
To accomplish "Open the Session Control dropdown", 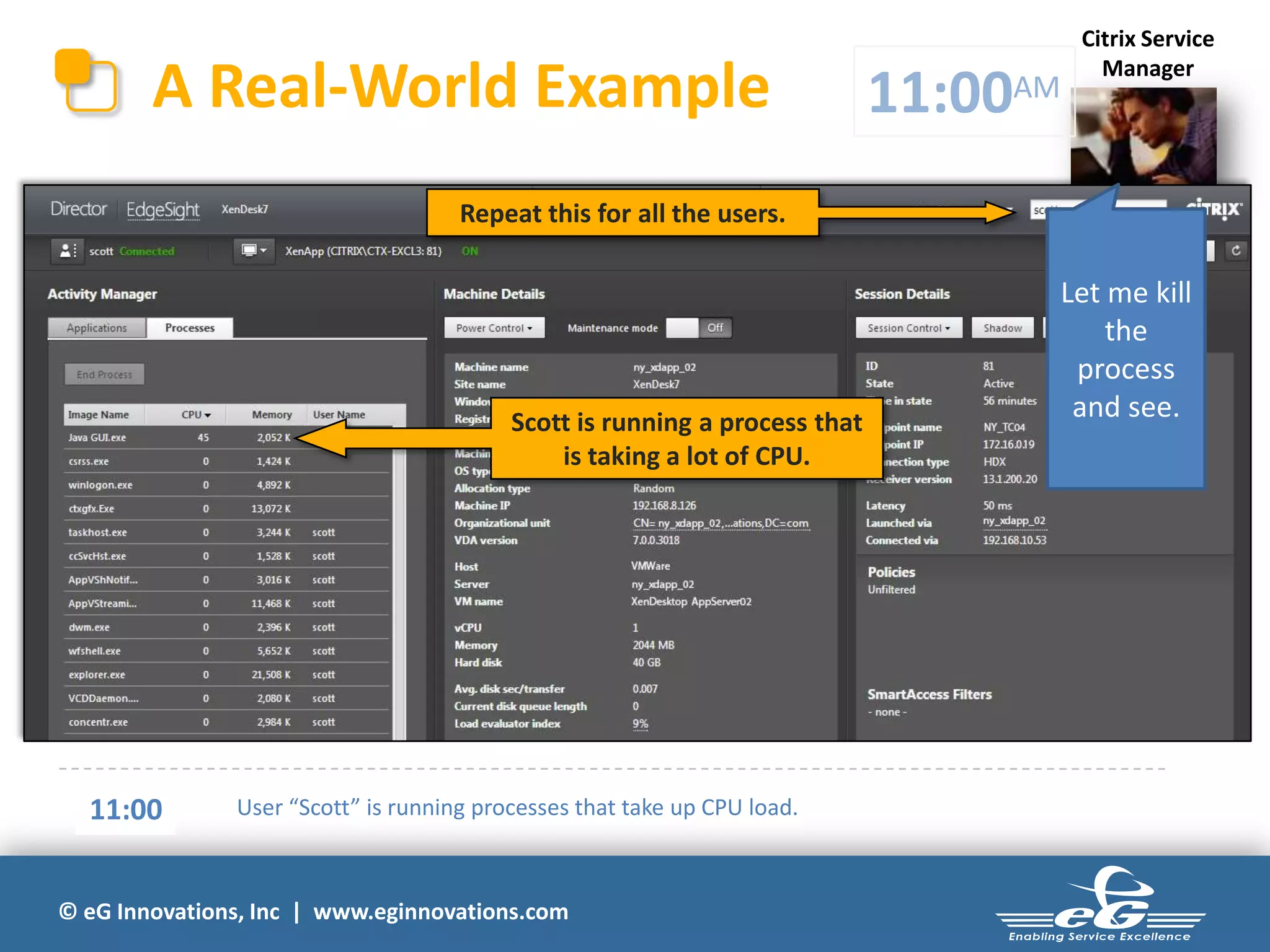I will click(x=909, y=328).
